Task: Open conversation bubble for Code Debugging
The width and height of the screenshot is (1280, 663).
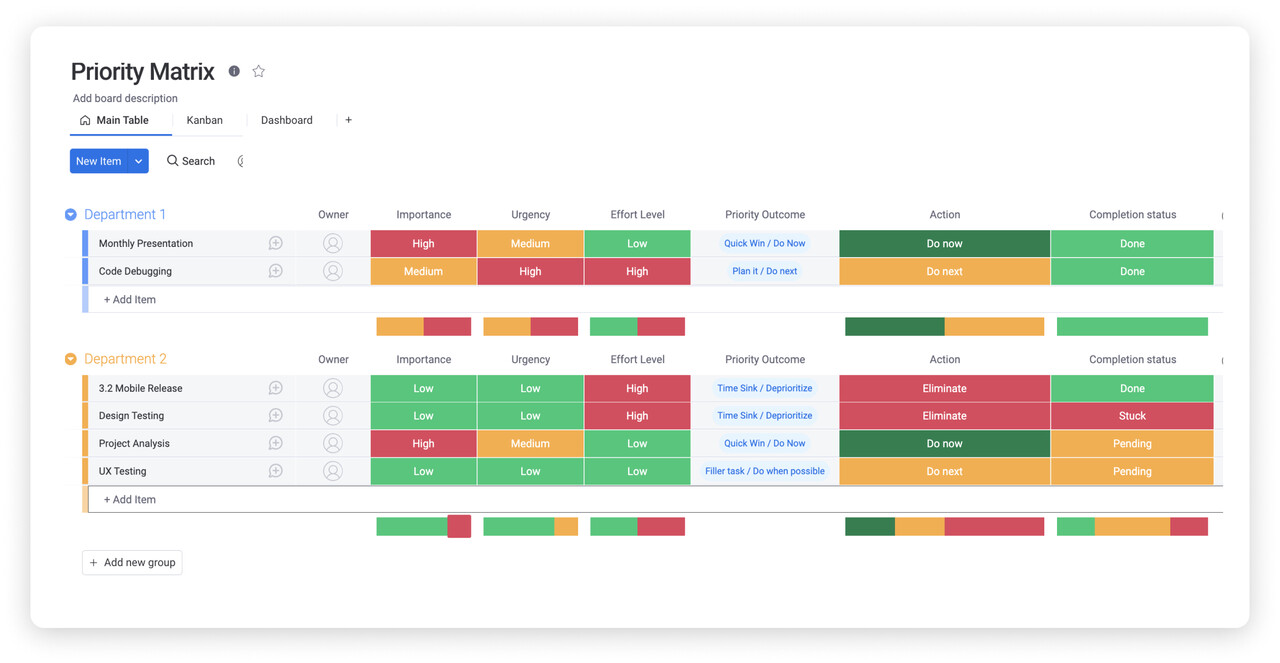Action: click(x=275, y=271)
